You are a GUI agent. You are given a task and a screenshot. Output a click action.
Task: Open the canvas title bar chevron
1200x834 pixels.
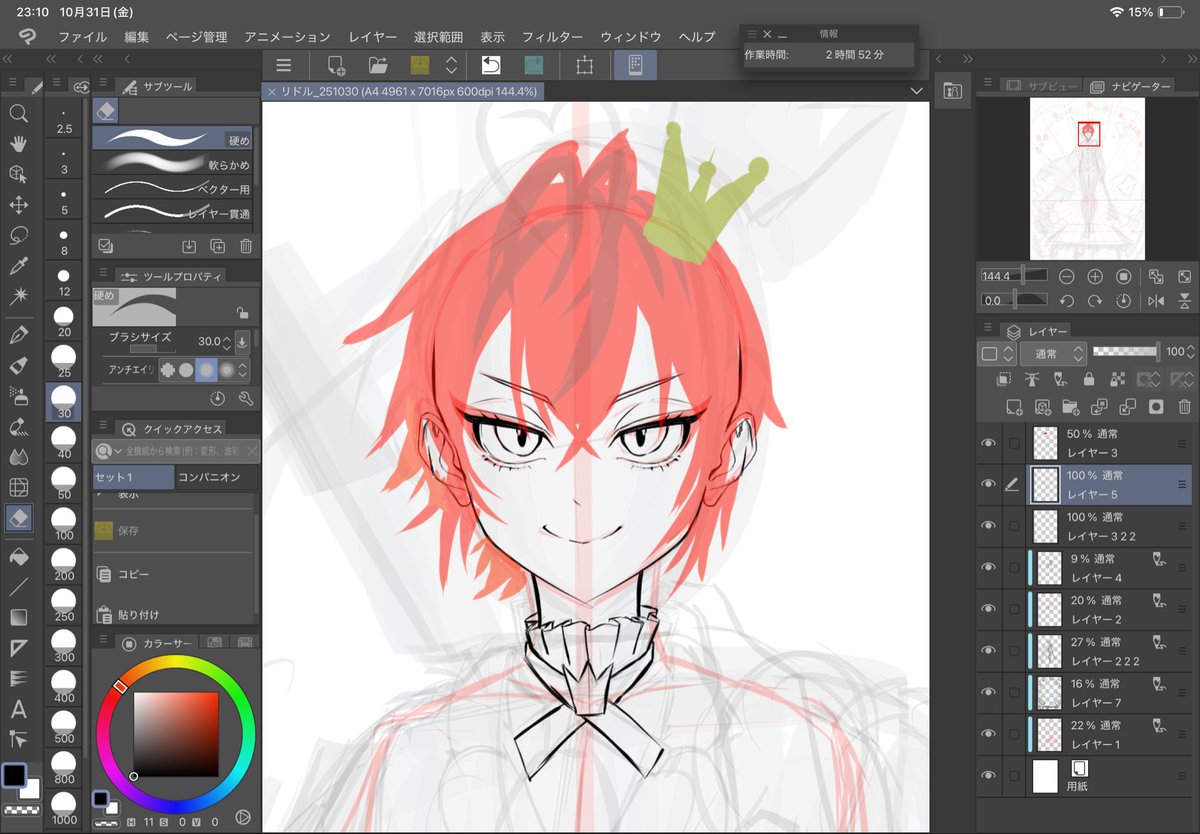coord(917,91)
